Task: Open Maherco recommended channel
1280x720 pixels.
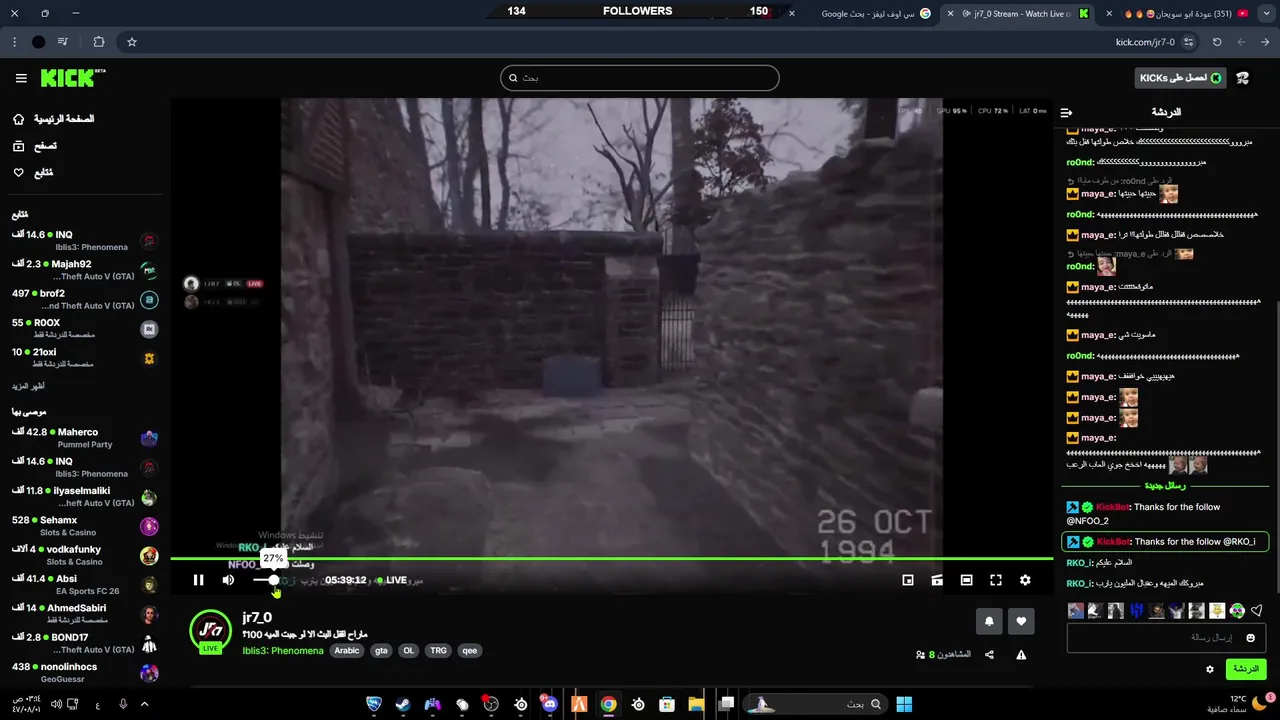Action: tap(85, 438)
